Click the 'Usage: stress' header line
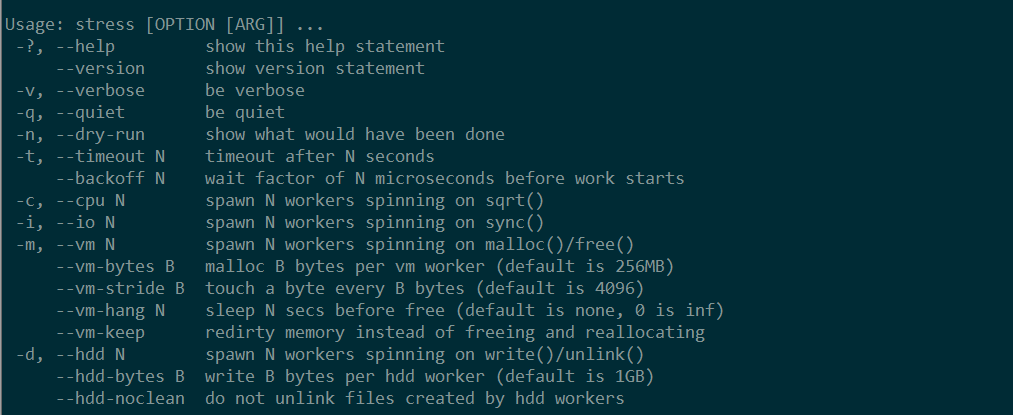 (x=164, y=25)
